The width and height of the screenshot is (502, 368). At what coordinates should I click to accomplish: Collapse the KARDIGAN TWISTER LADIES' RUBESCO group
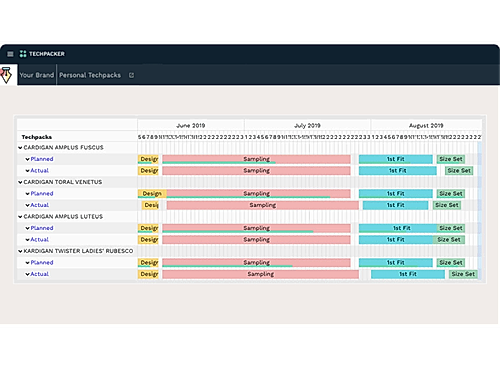pyautogui.click(x=20, y=251)
